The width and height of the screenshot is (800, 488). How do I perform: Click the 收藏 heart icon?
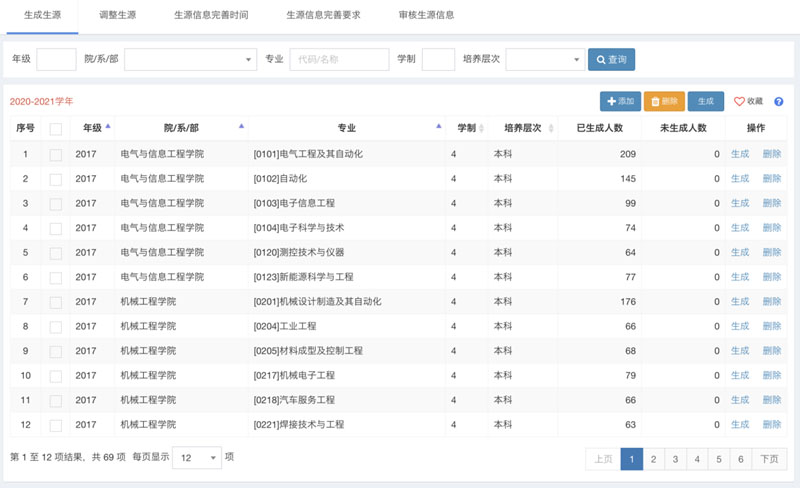740,102
